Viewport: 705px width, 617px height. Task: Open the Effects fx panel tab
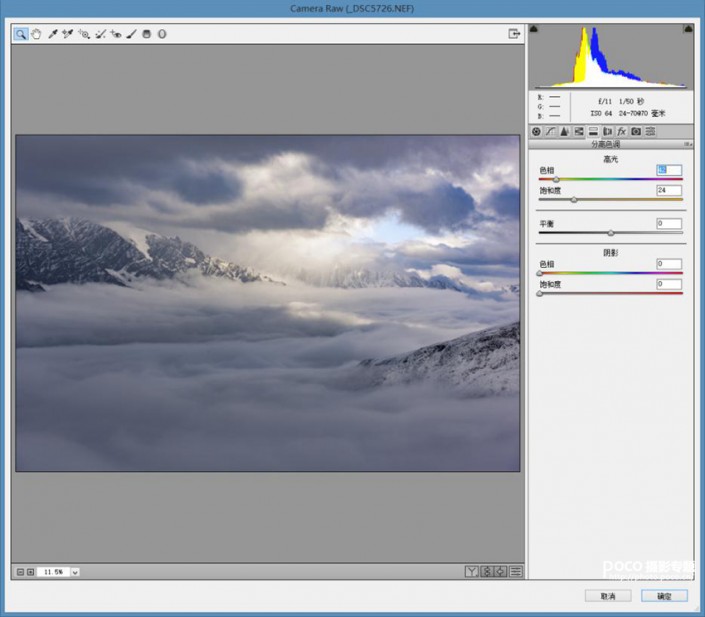(x=621, y=131)
